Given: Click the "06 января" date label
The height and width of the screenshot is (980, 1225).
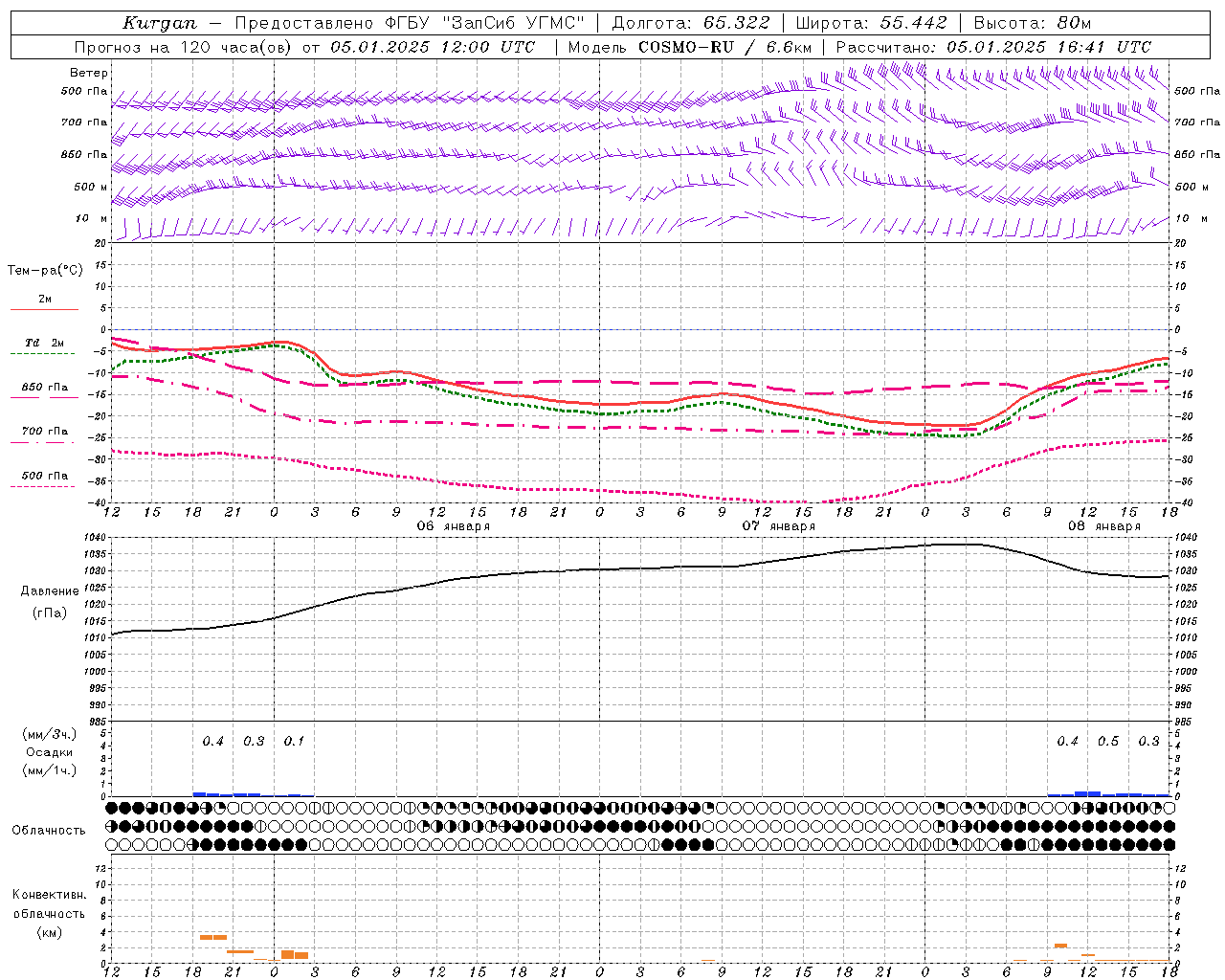Looking at the screenshot, I should point(454,526).
